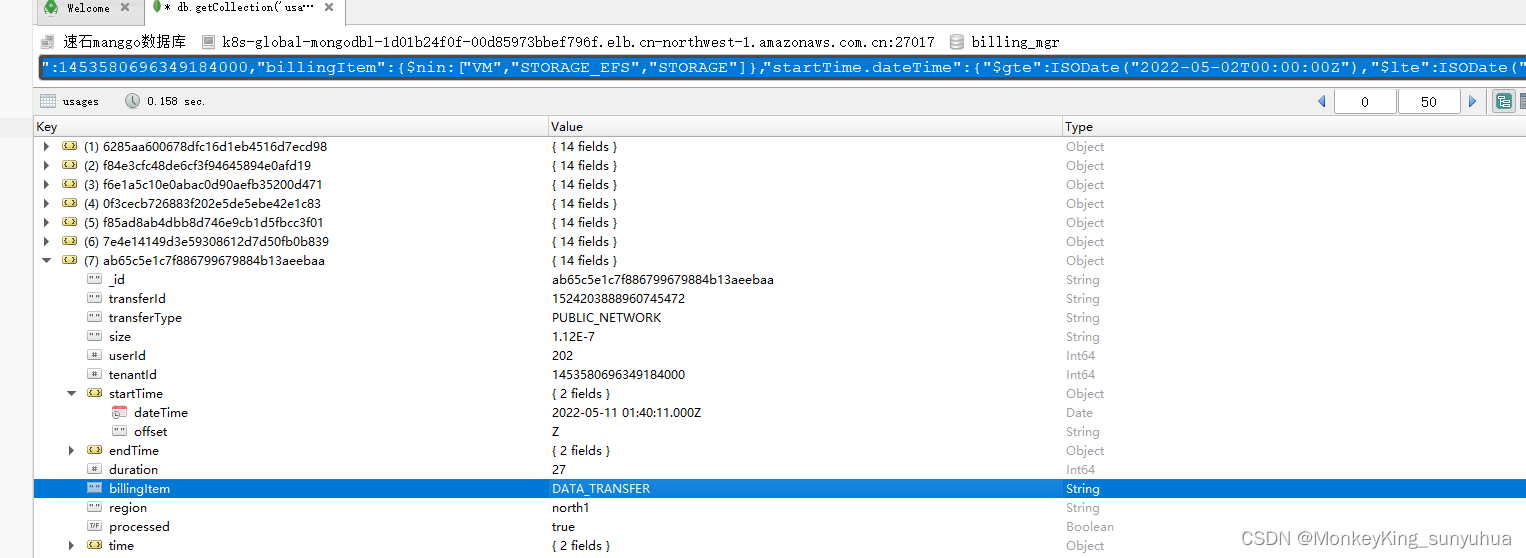Screen dimensions: 1526x558
Task: Click the host computer icon beside k8s-global address
Action: click(208, 42)
